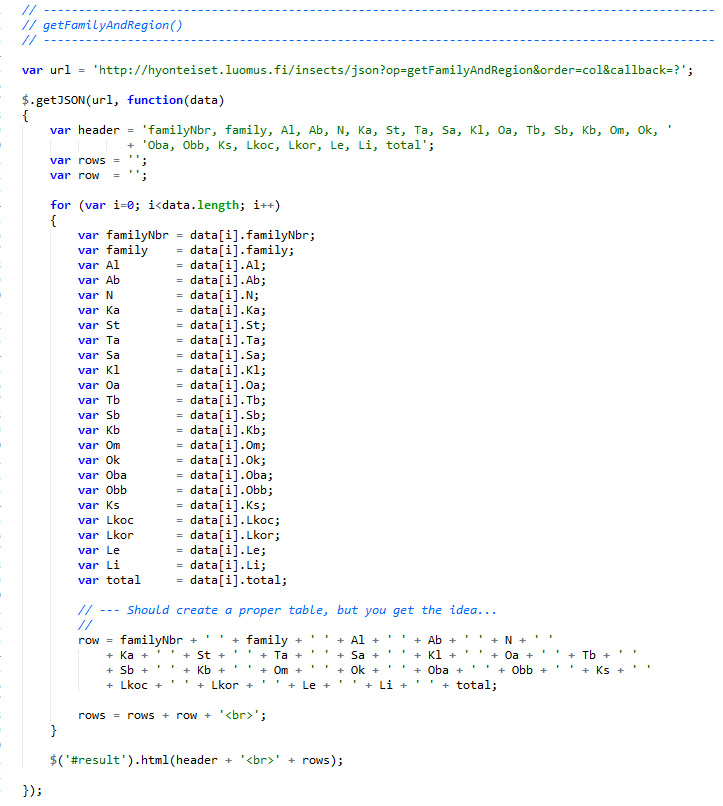Click the getFamilyAndRegion() comment title
Screen dimensions: 723x806
tap(102, 25)
